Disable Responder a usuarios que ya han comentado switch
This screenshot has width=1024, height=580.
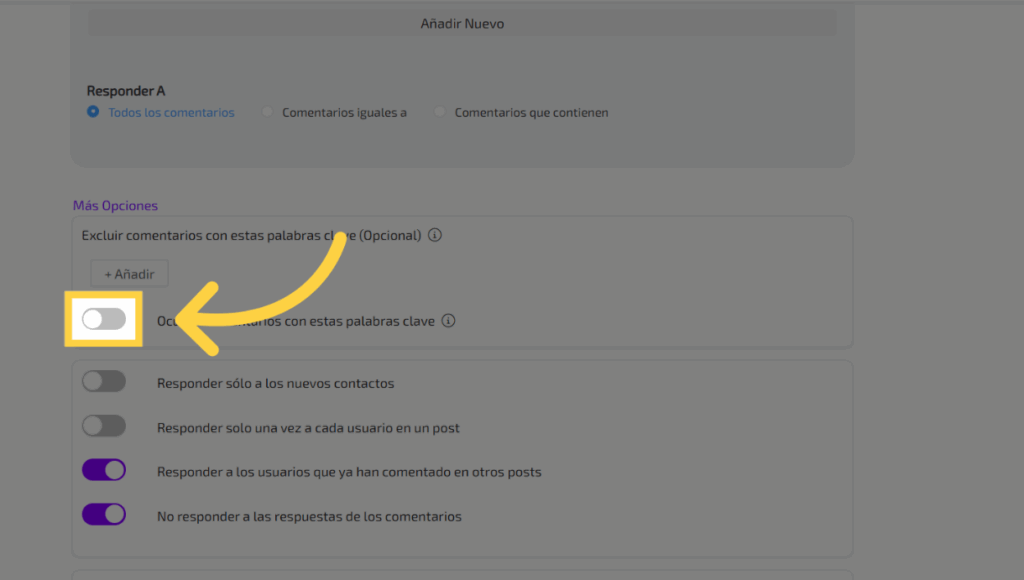(104, 470)
